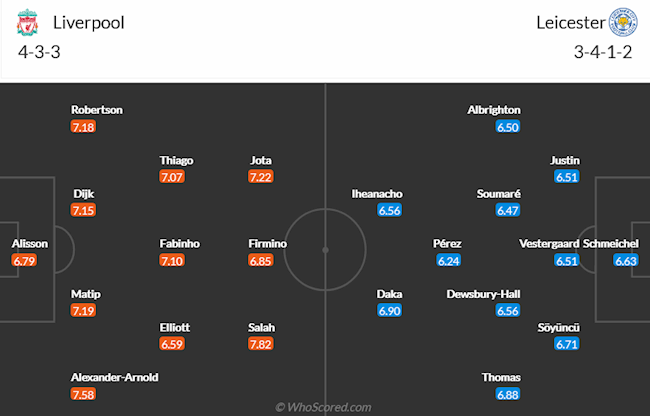
Task: Click the Robertson player name
Action: [x=96, y=110]
